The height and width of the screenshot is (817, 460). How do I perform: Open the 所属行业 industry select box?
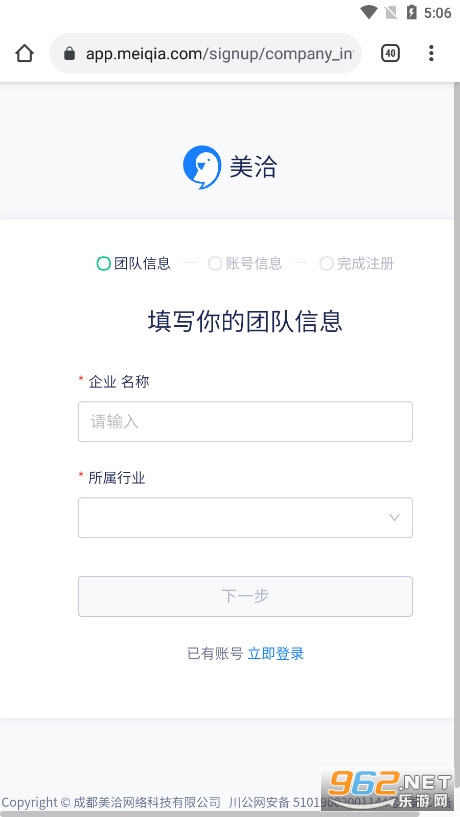245,517
